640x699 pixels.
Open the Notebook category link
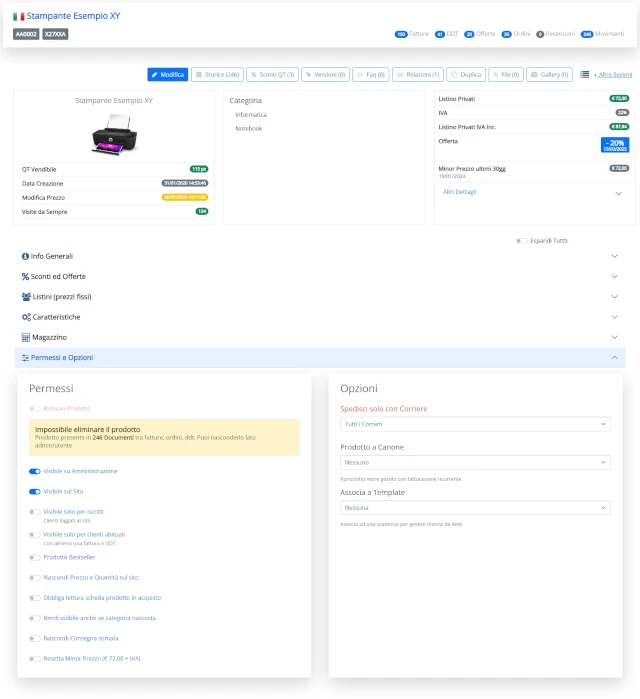click(x=249, y=128)
